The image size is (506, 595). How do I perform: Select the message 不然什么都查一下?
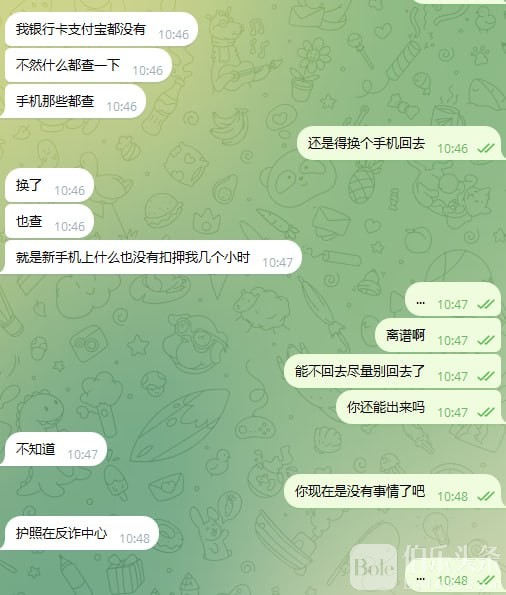(x=88, y=65)
